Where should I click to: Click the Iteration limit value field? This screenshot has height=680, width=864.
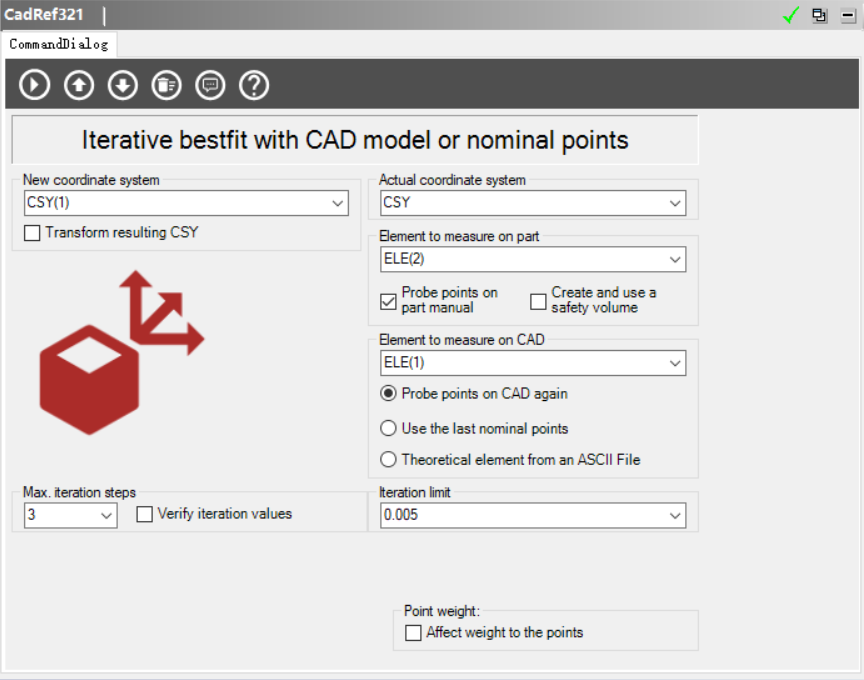(x=520, y=516)
